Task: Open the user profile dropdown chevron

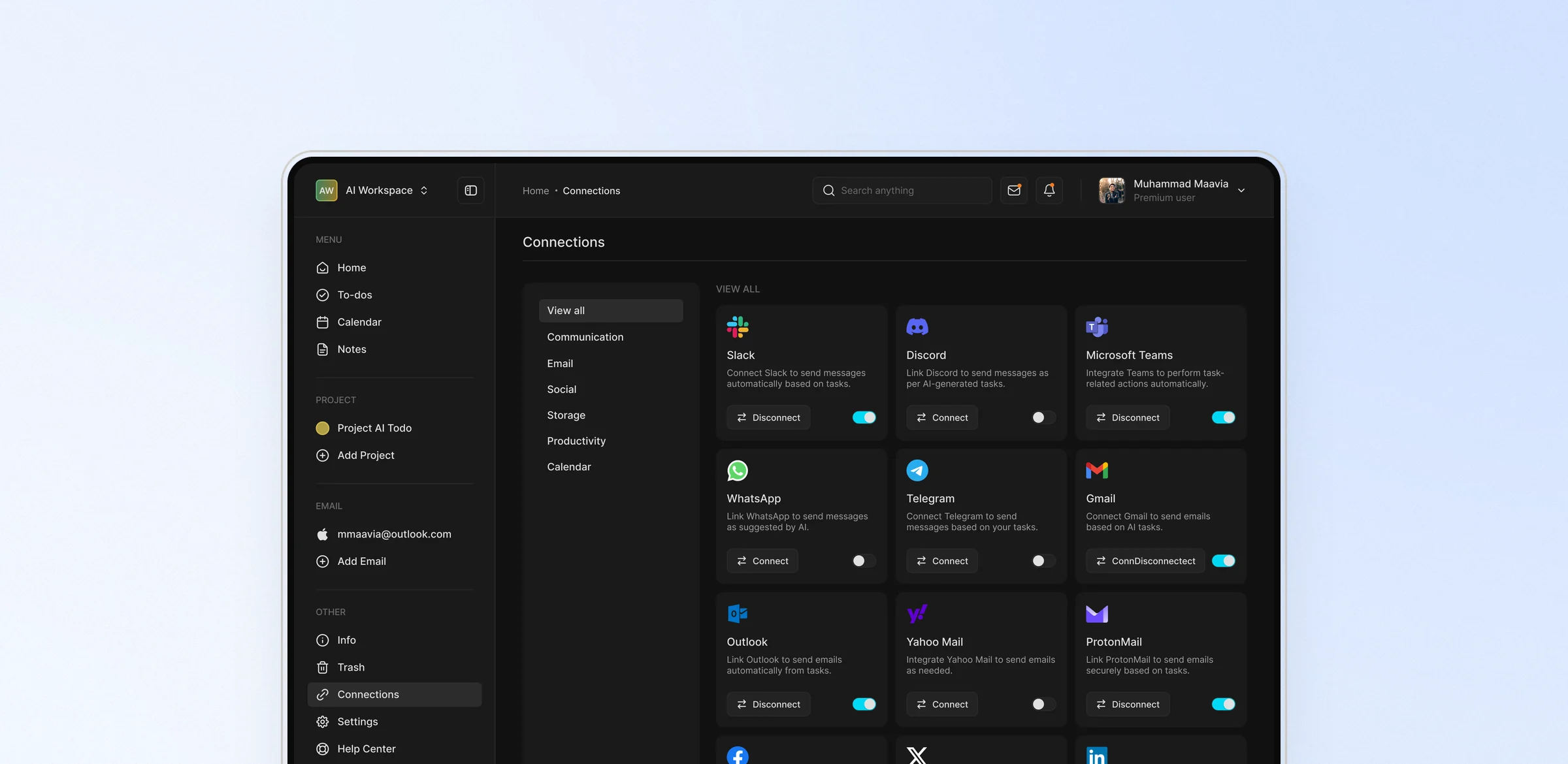Action: (x=1241, y=191)
